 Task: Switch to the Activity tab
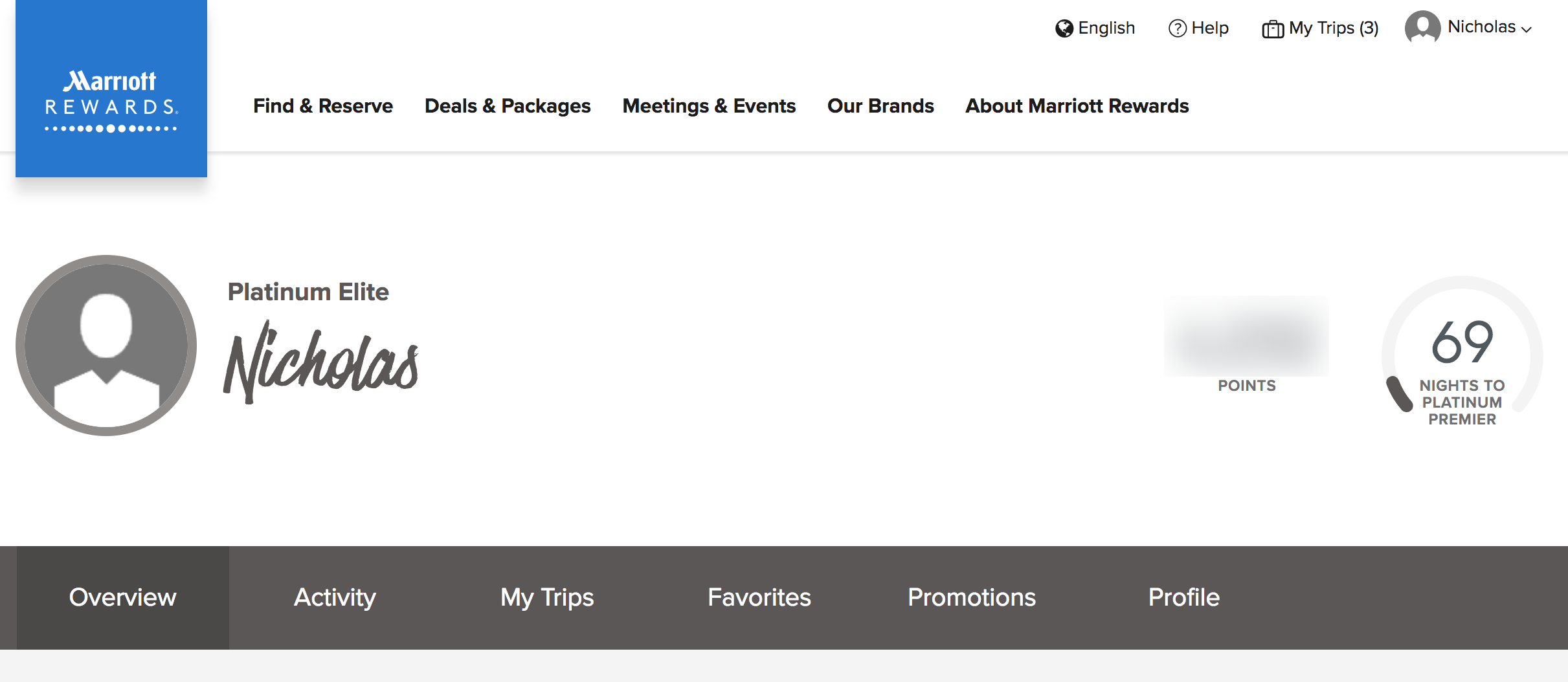335,597
